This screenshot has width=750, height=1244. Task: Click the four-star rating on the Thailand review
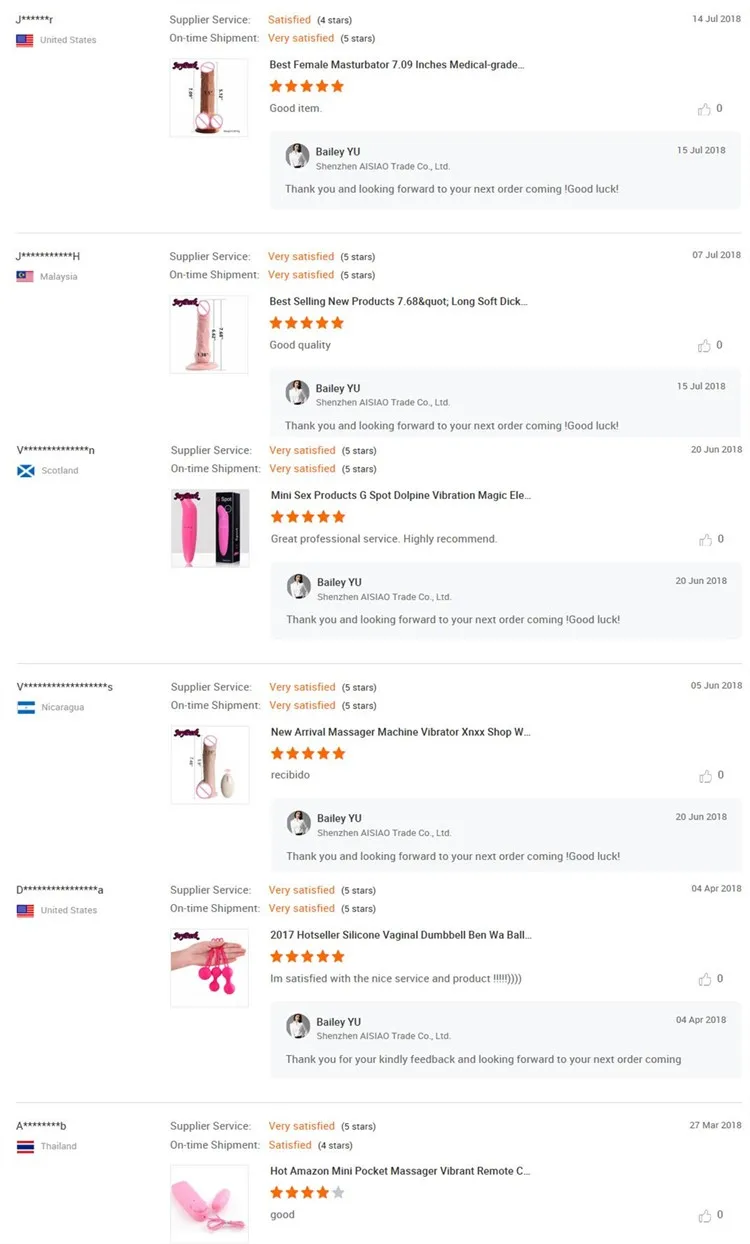tap(307, 1192)
